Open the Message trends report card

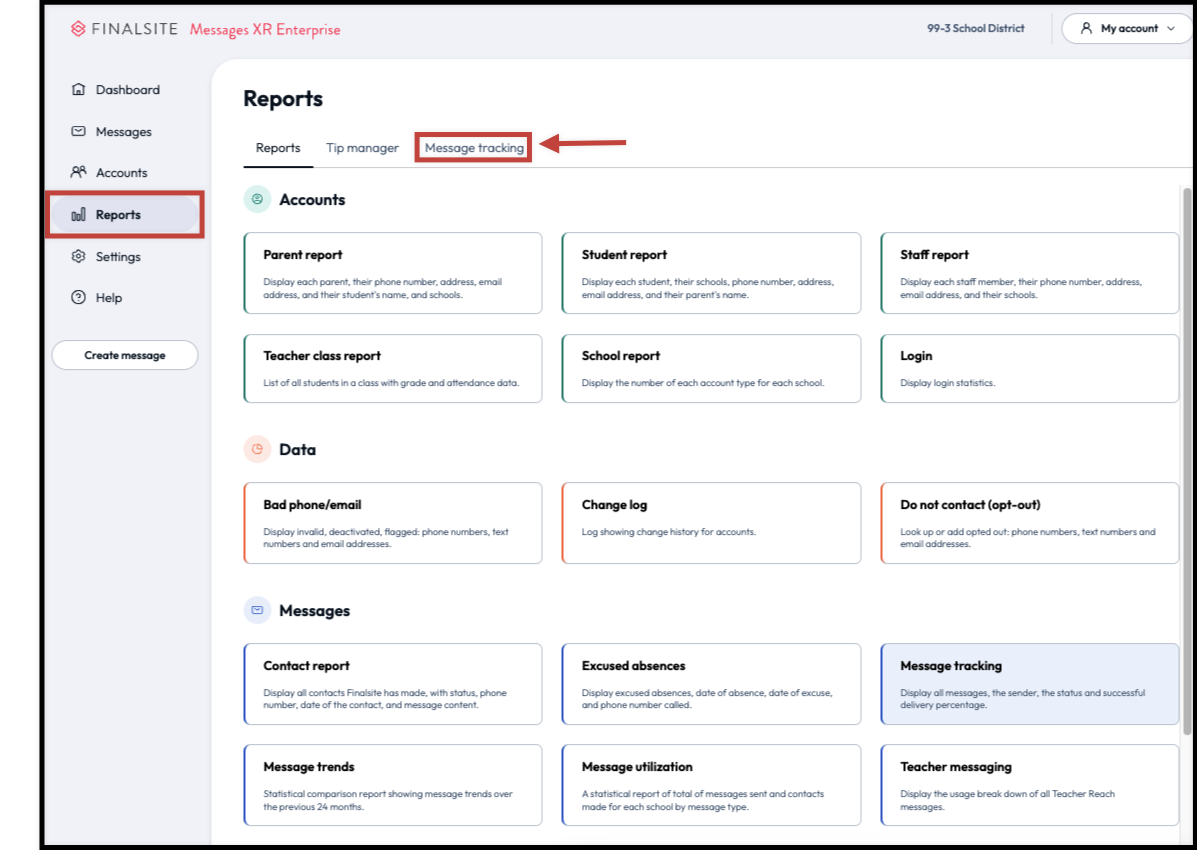coord(393,785)
